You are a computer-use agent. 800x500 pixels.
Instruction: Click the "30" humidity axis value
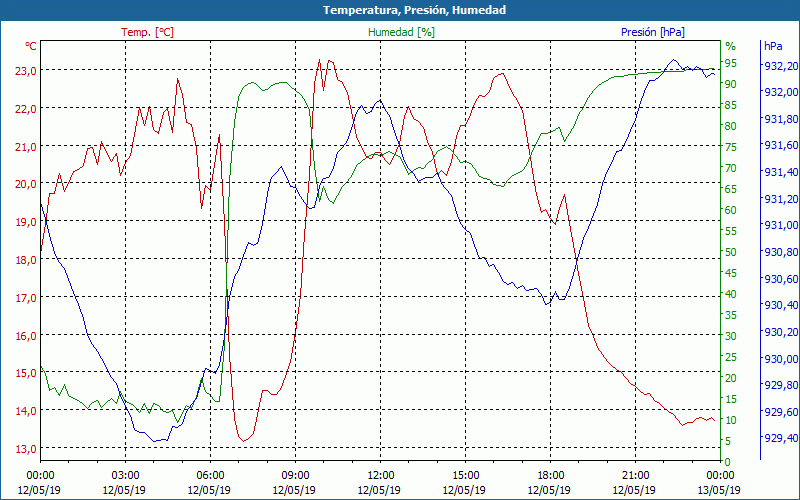click(731, 336)
